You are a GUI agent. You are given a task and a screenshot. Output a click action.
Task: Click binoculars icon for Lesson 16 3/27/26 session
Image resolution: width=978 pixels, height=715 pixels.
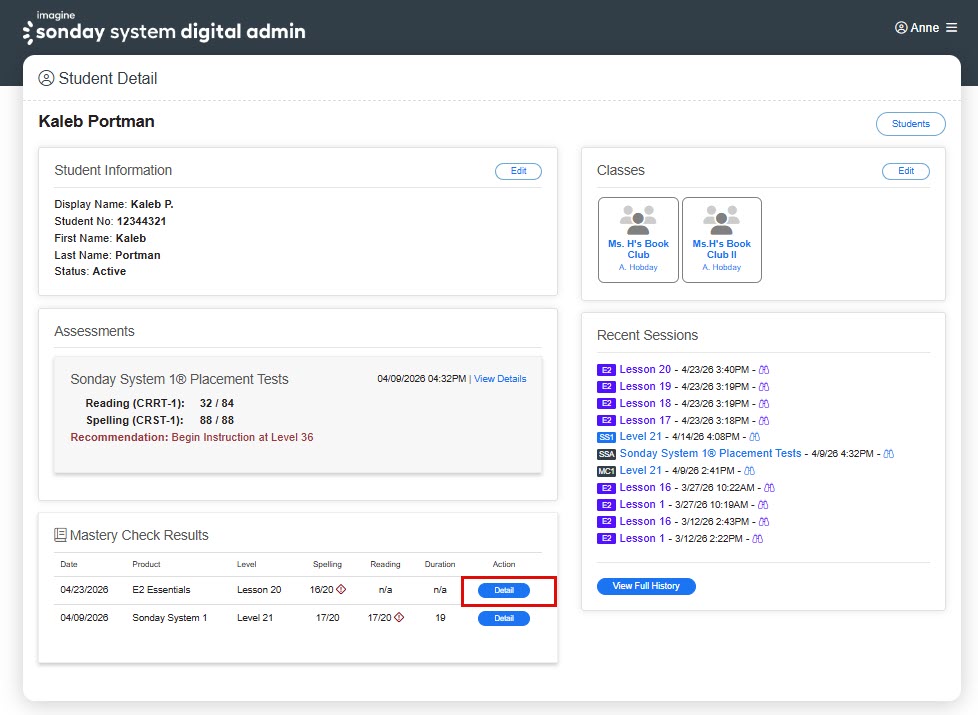coord(770,488)
